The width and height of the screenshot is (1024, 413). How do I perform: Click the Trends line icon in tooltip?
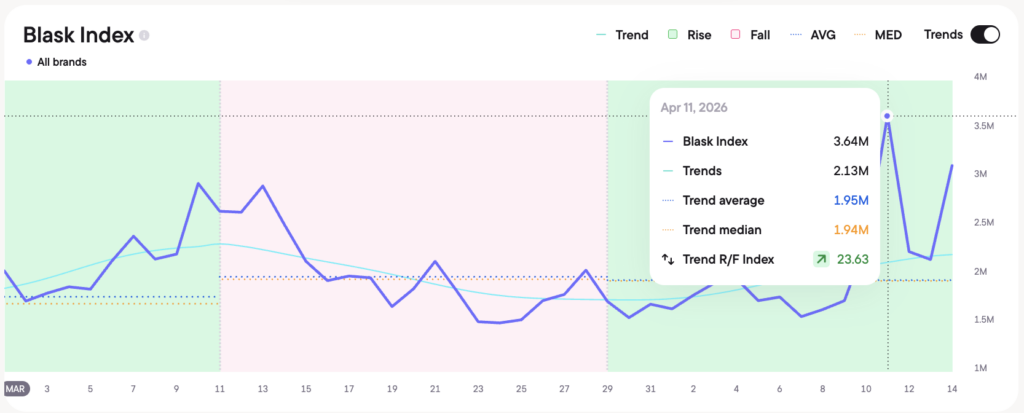(x=667, y=171)
